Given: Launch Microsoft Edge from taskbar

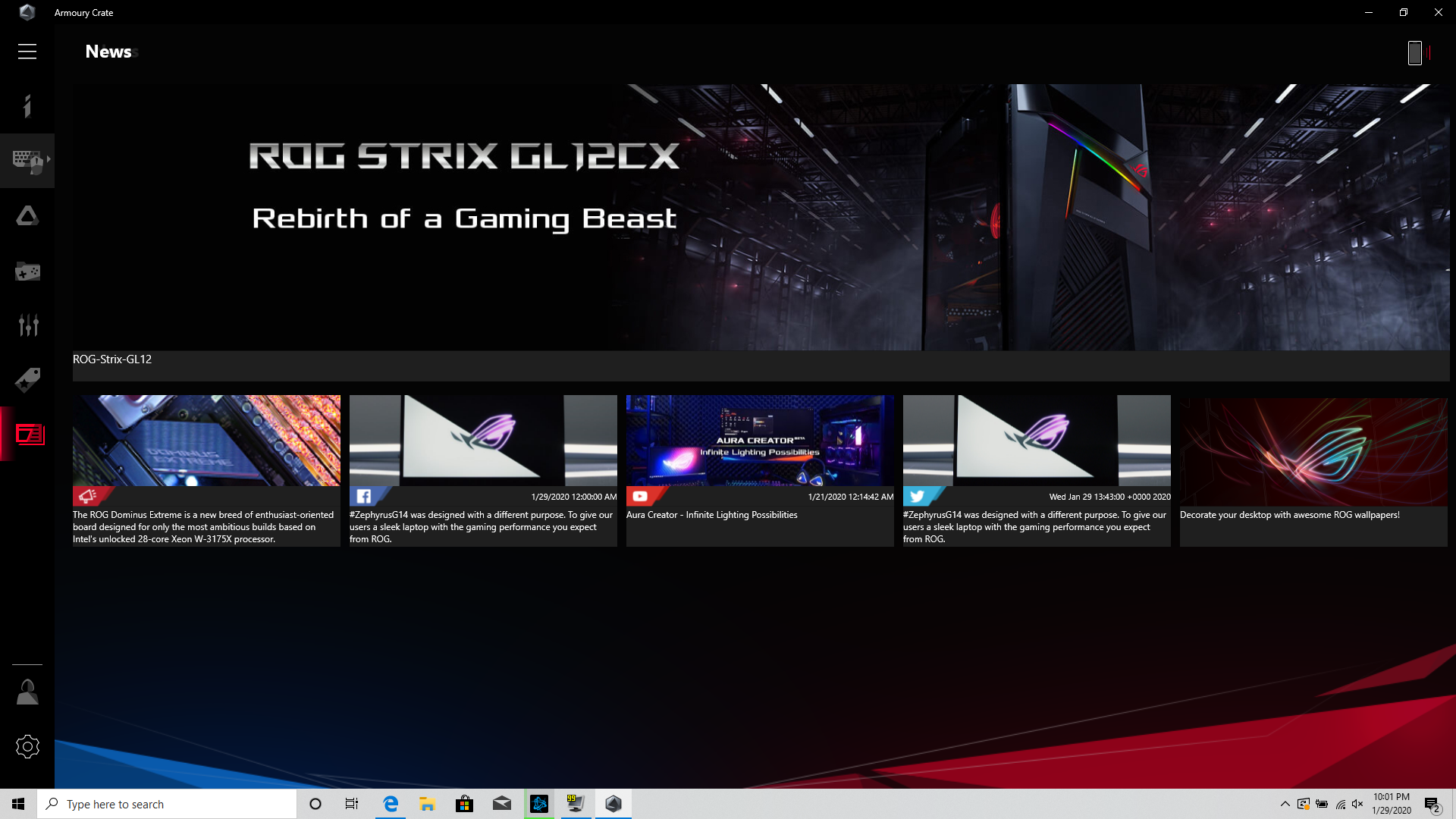Looking at the screenshot, I should (x=391, y=804).
